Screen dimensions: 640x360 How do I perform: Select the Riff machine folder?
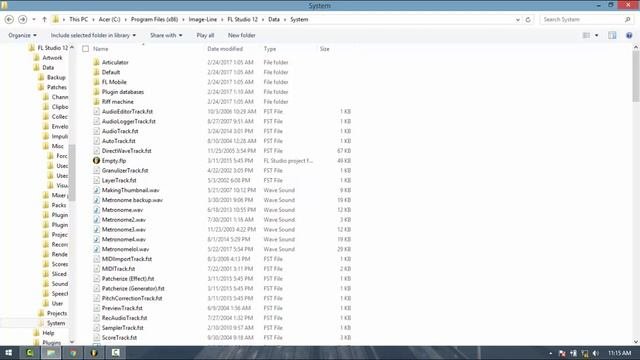118,102
